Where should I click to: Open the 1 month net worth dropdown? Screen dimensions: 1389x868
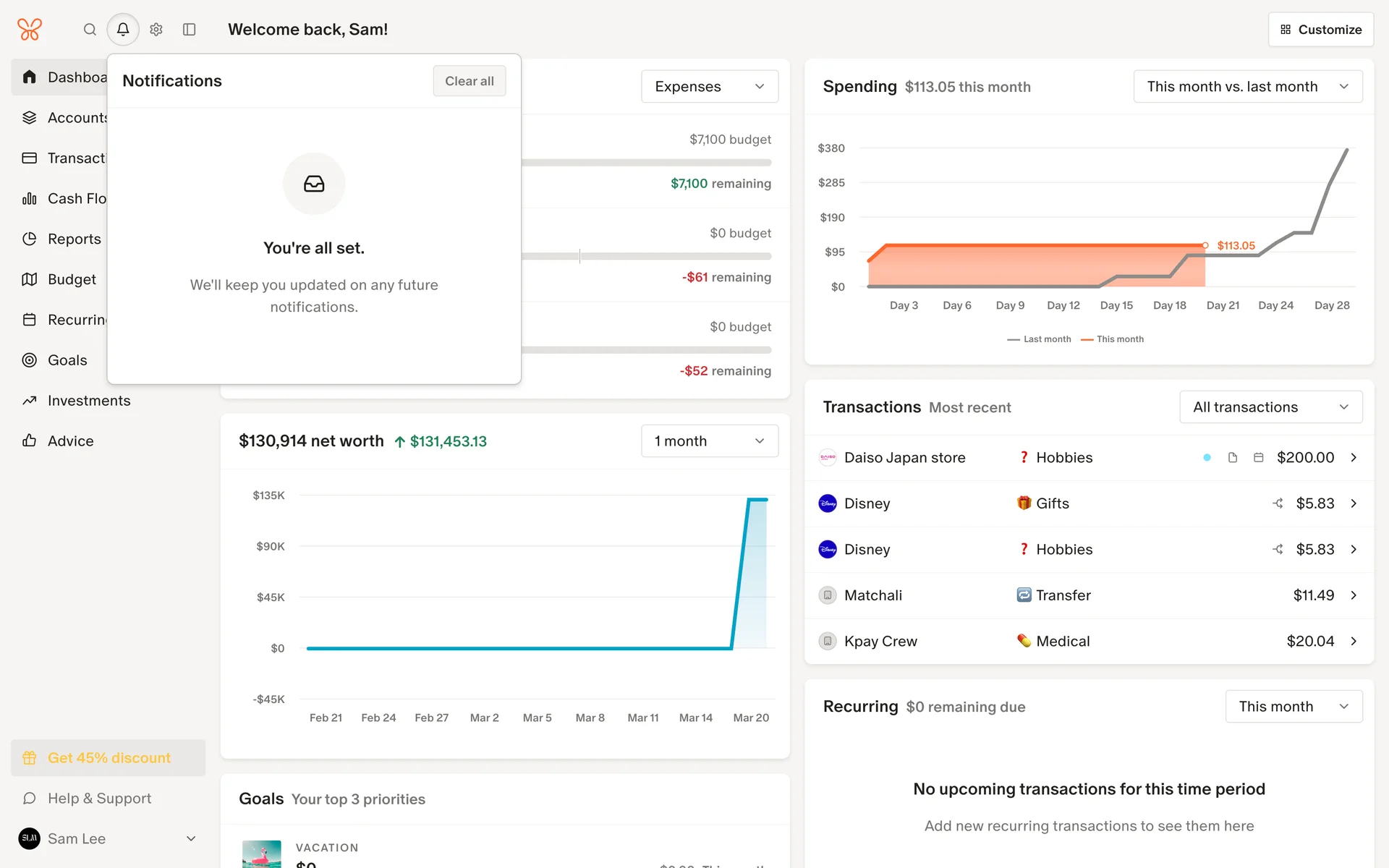tap(709, 441)
